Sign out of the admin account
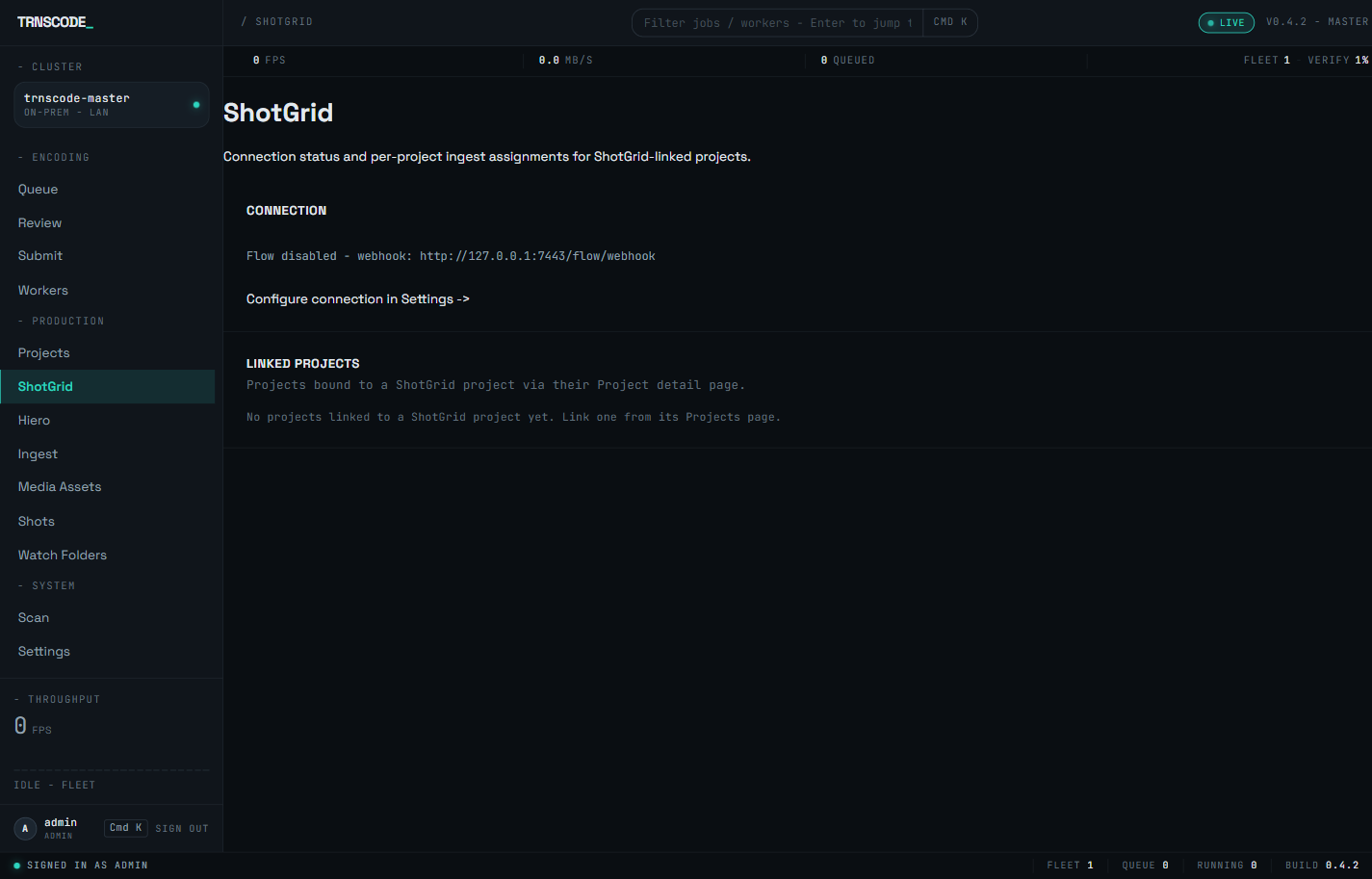This screenshot has width=1372, height=879. coord(182,829)
